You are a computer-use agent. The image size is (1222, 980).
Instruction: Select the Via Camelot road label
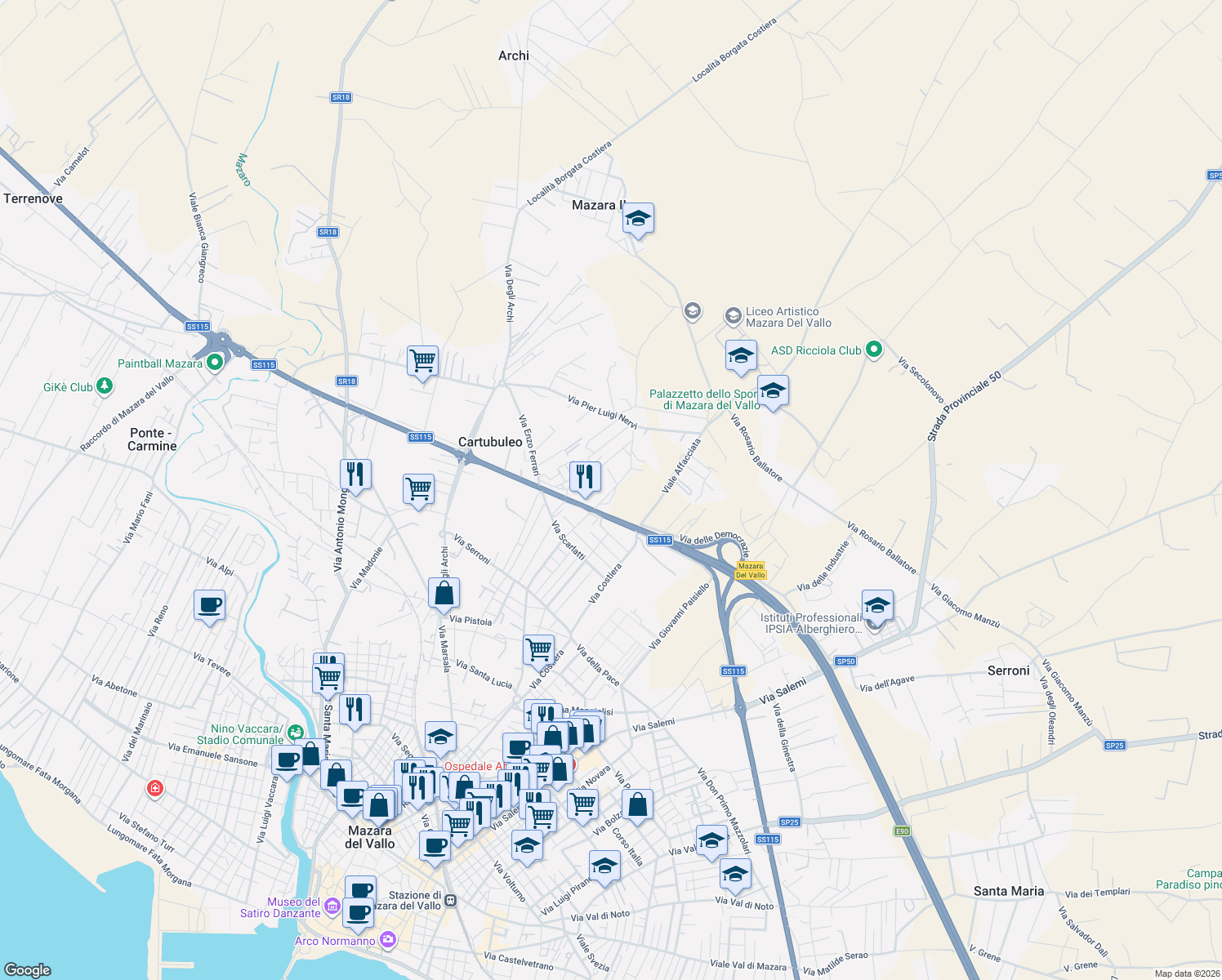pyautogui.click(x=73, y=167)
